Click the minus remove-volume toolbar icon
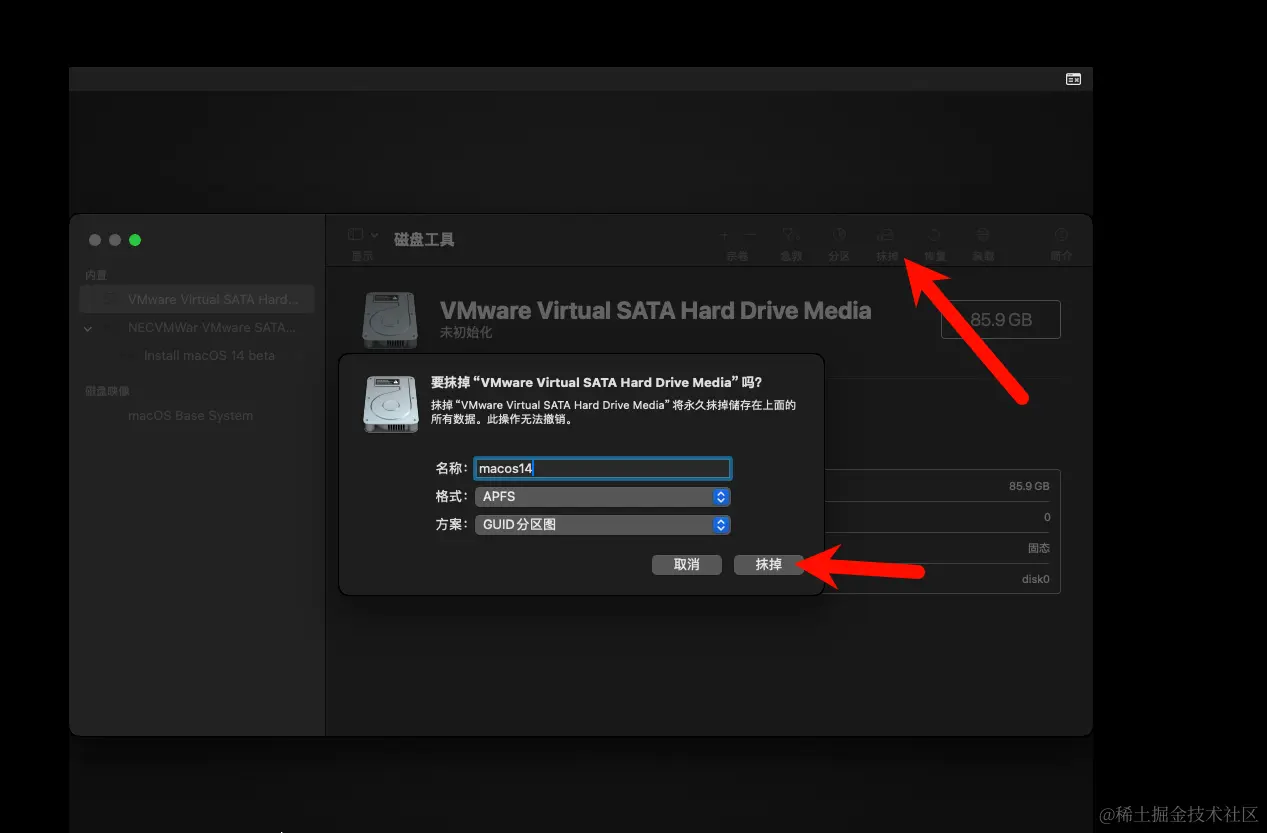The width and height of the screenshot is (1267, 833). click(x=750, y=235)
